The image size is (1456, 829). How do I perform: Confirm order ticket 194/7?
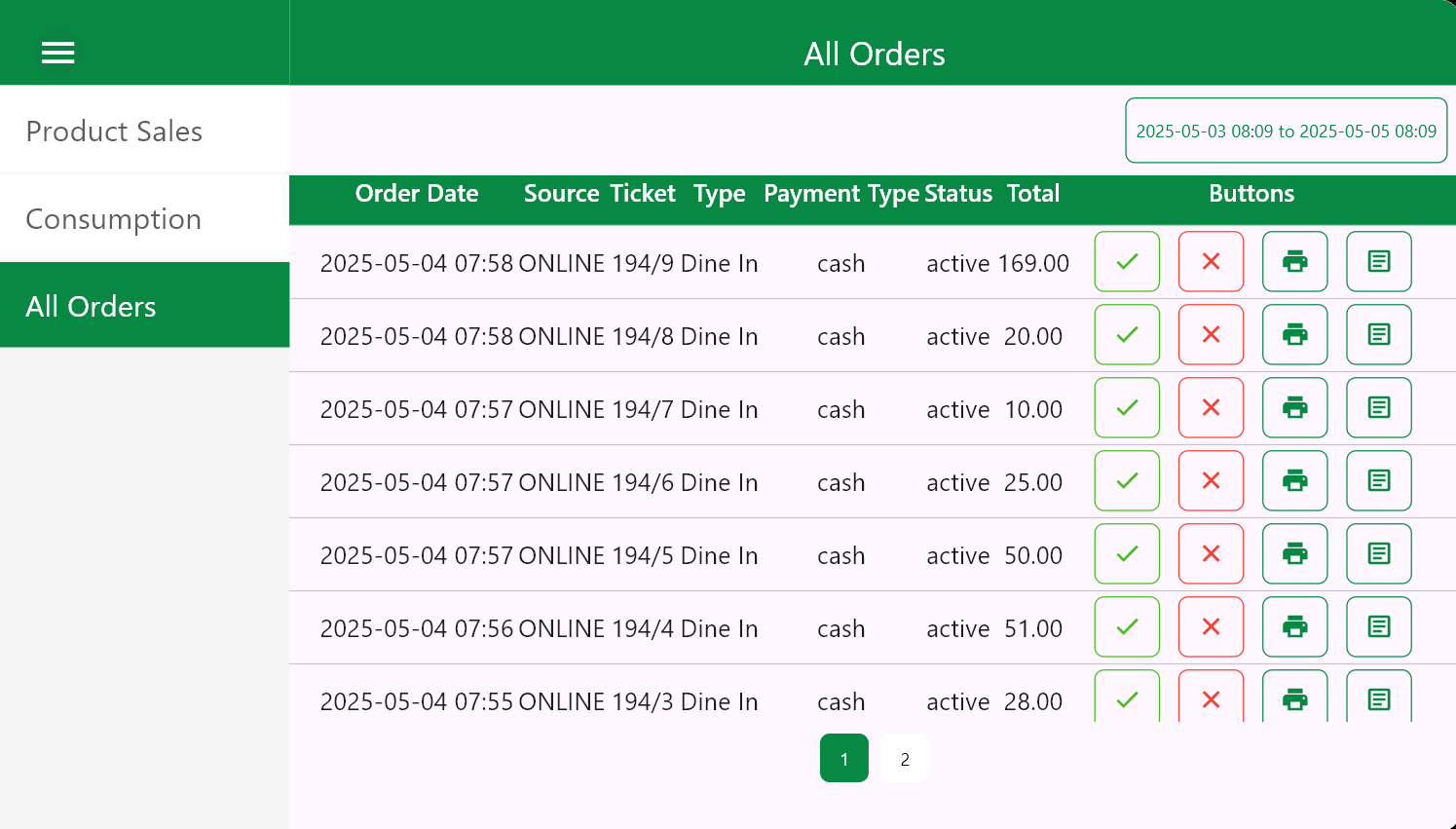[x=1127, y=407]
